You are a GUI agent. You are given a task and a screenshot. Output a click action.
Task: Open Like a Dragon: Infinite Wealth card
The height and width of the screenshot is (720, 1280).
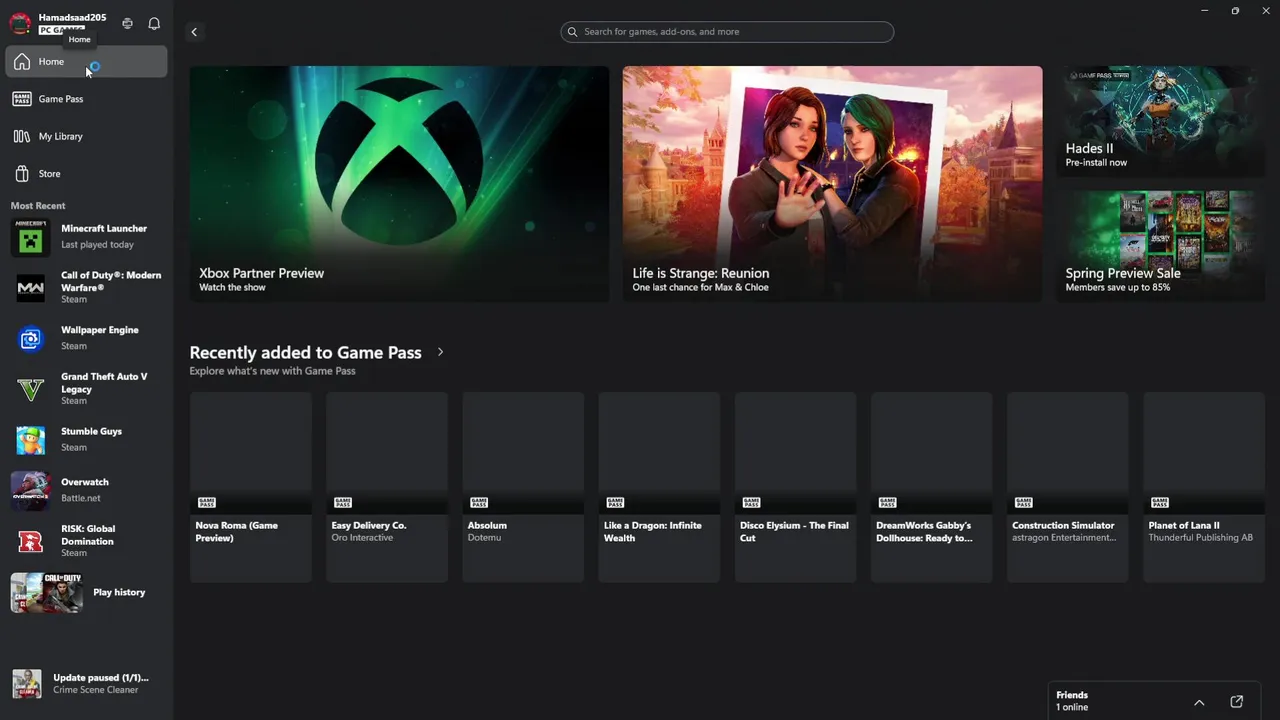(659, 487)
